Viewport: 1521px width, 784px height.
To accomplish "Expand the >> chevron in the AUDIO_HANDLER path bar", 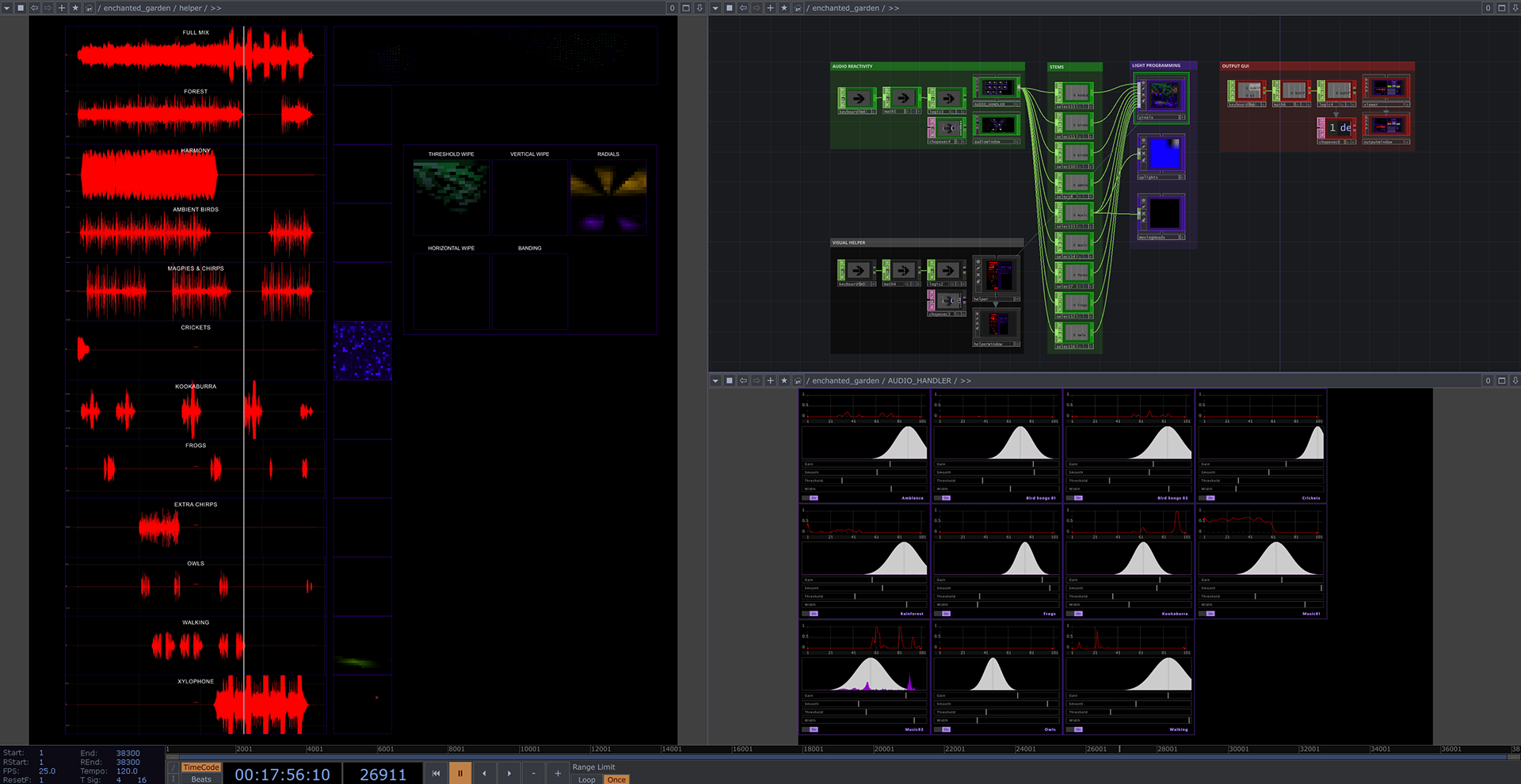I will pos(965,381).
